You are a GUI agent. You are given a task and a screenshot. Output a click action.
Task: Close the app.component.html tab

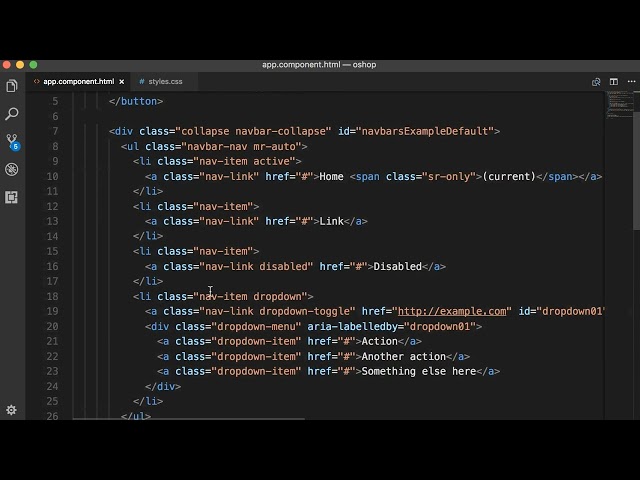point(122,82)
